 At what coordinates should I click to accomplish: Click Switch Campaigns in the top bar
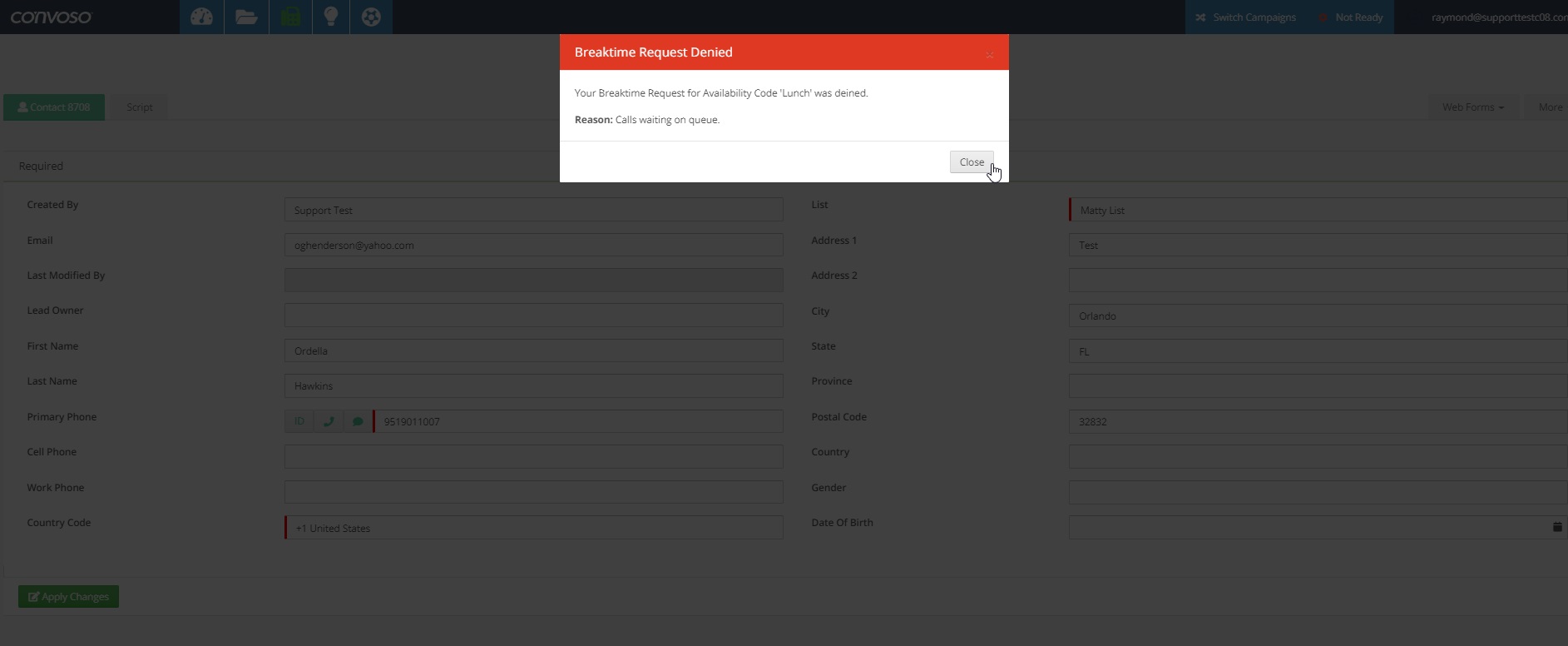(1245, 17)
